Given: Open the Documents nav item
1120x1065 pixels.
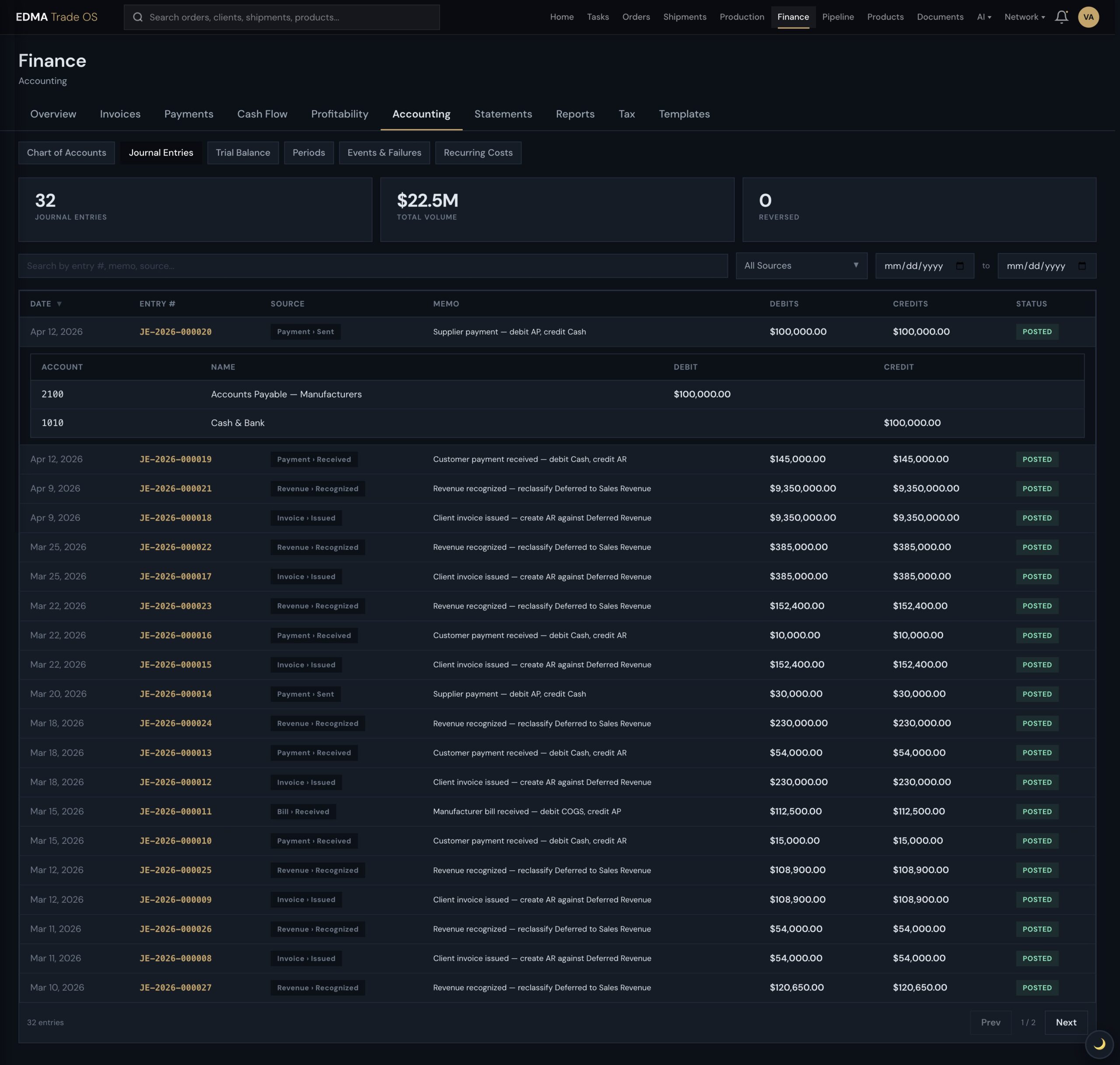Looking at the screenshot, I should [x=940, y=17].
